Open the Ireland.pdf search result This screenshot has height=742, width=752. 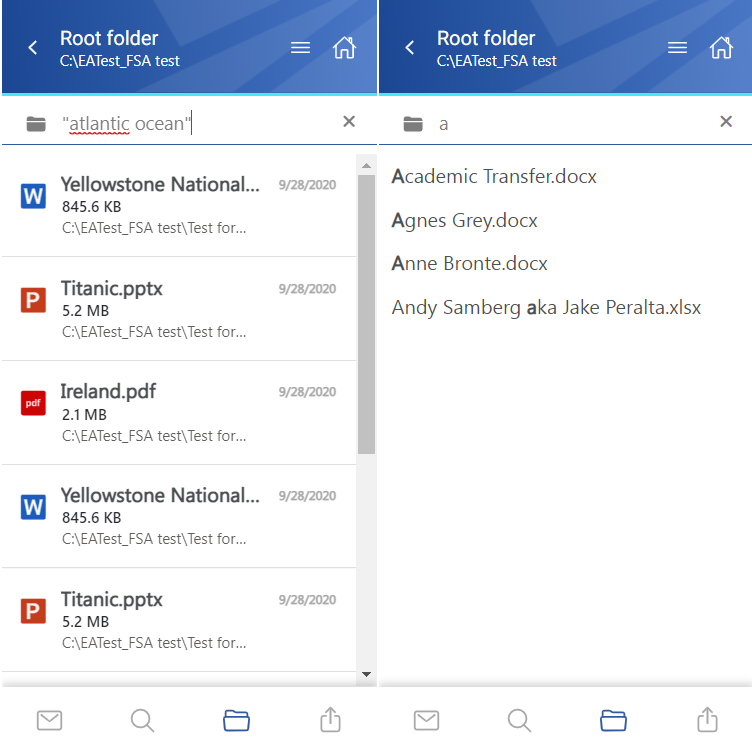pyautogui.click(x=179, y=412)
